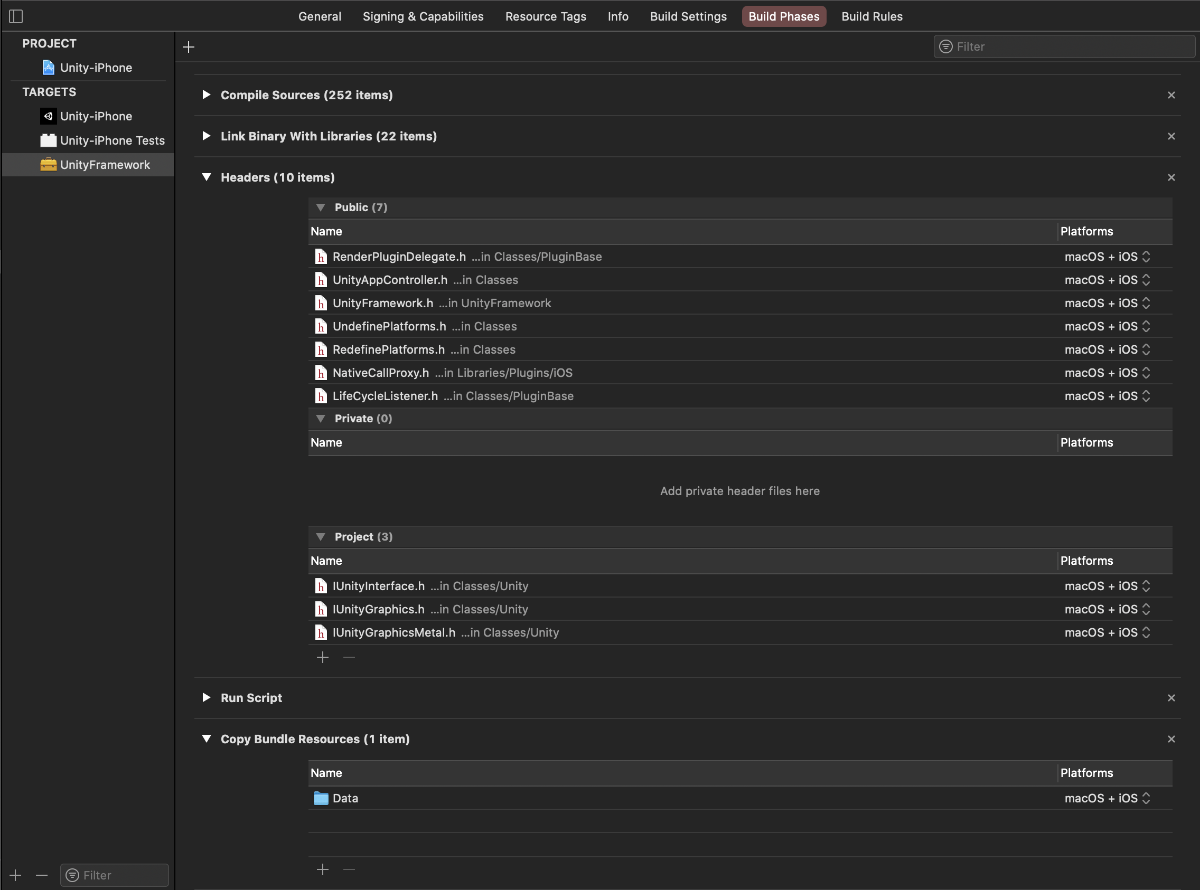Click the add build phase plus button
The width and height of the screenshot is (1200, 890).
coord(189,46)
